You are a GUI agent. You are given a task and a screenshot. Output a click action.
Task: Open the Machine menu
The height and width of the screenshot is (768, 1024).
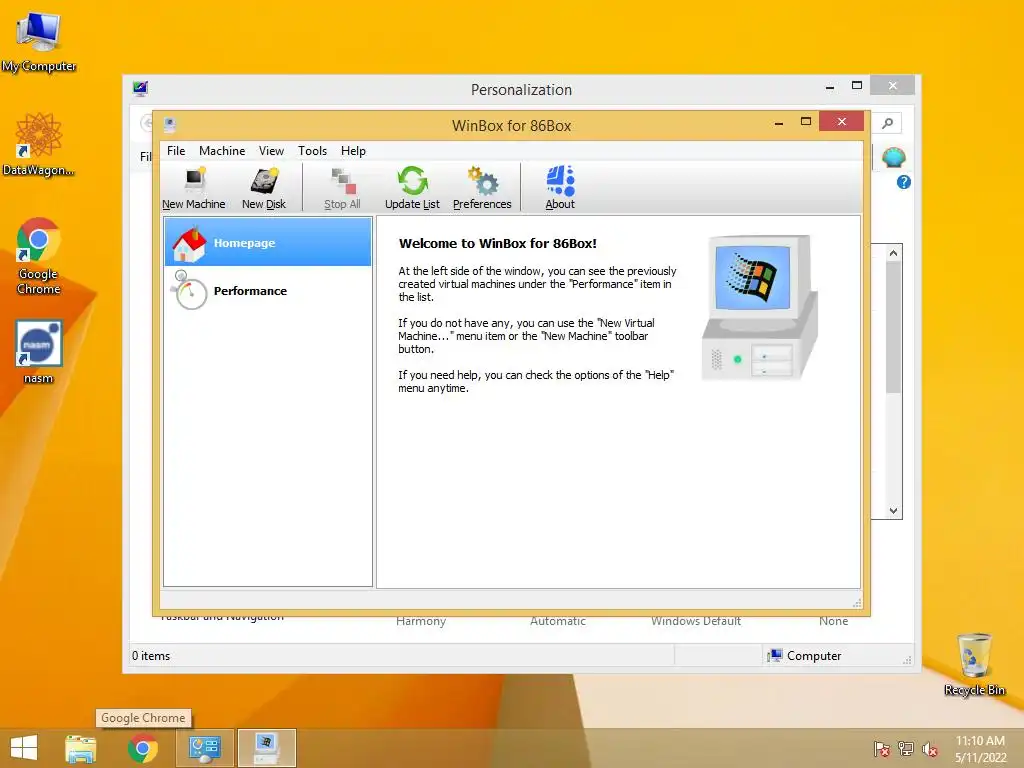point(222,151)
